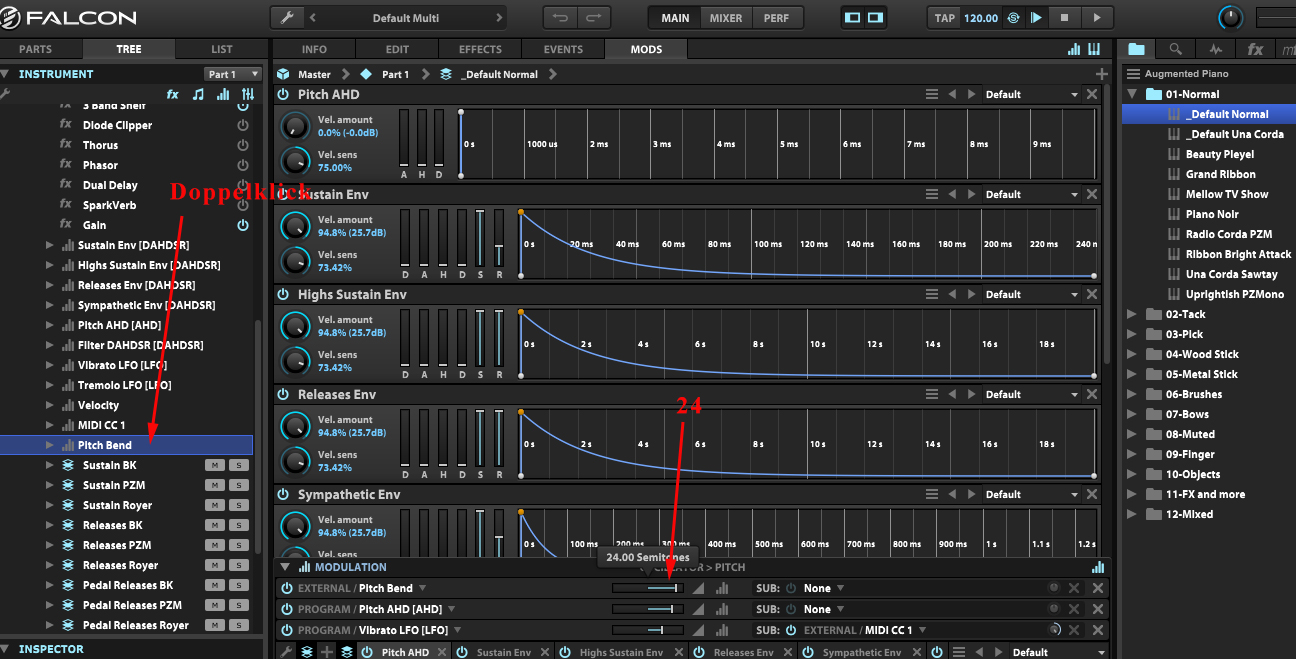Toggle power for Sustain Env modulator
Image resolution: width=1296 pixels, height=659 pixels.
[x=284, y=194]
